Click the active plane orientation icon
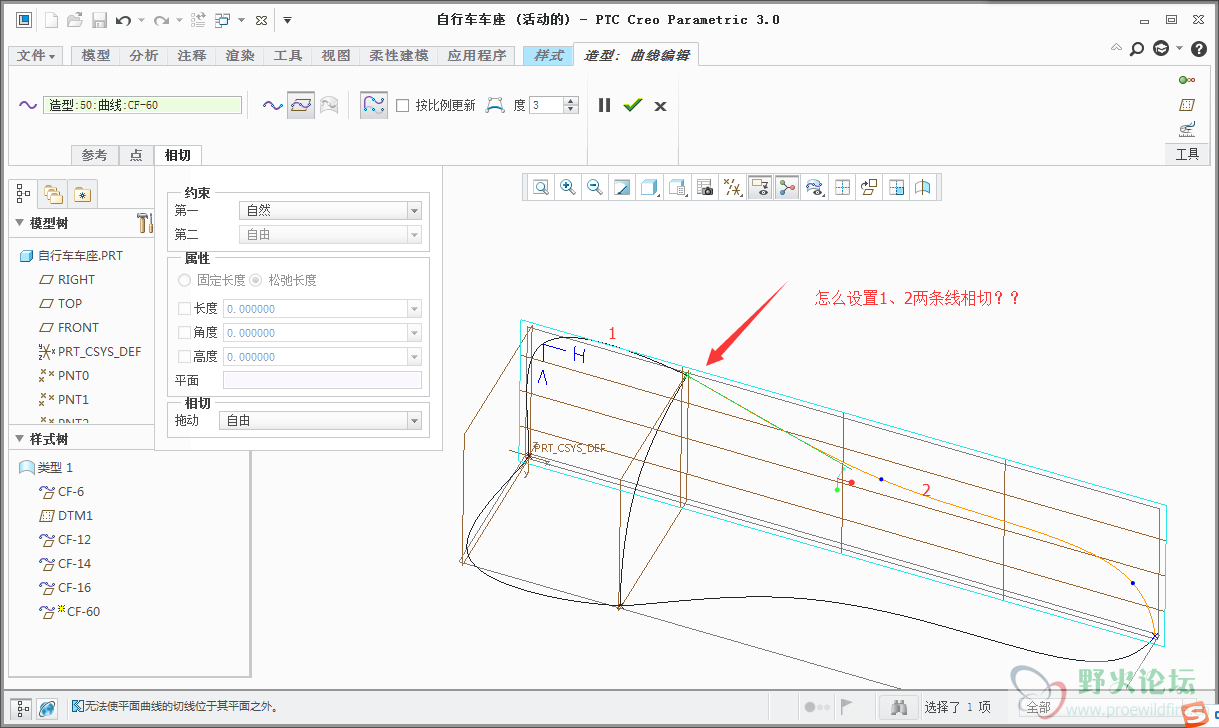This screenshot has height=728, width=1219. [x=869, y=187]
